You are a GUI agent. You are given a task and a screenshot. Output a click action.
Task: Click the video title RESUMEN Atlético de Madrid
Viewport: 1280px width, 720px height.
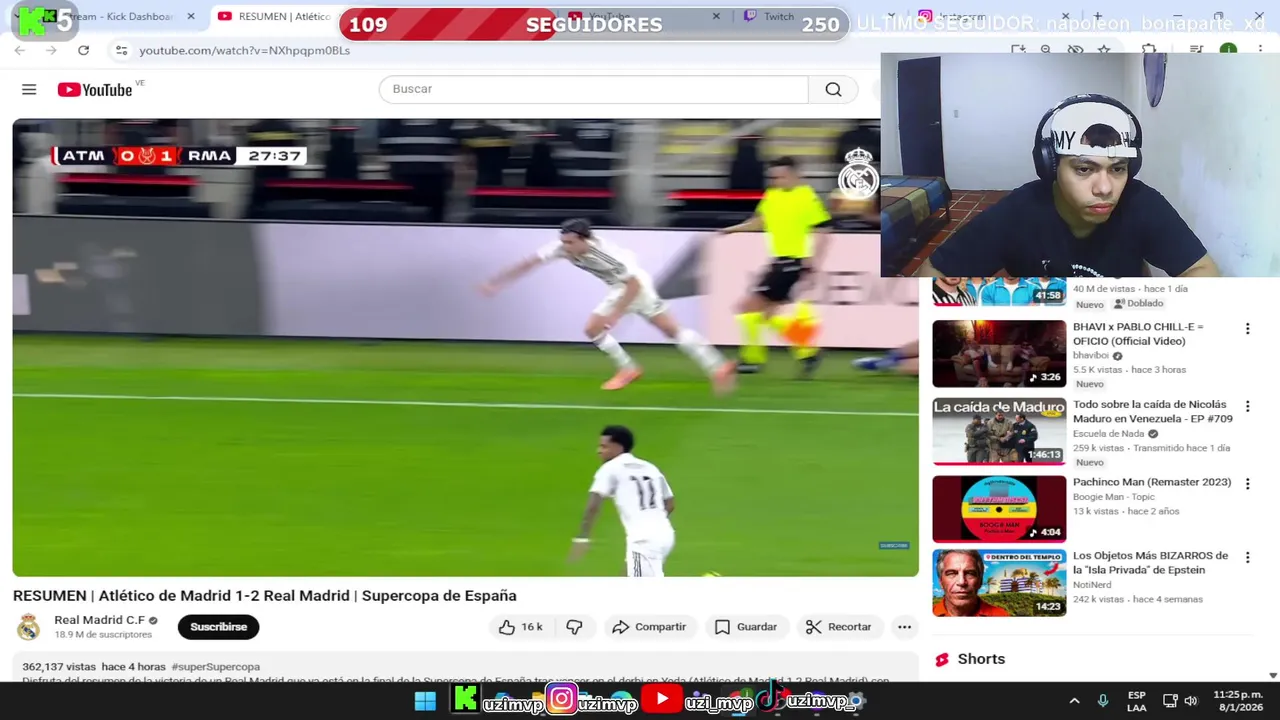[265, 596]
